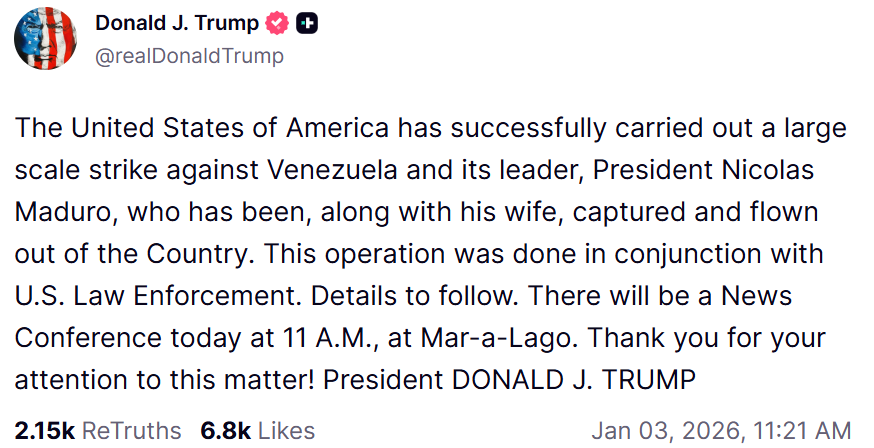Click the 2.15k ReTruths count number
The width and height of the screenshot is (874, 448).
pos(44,430)
